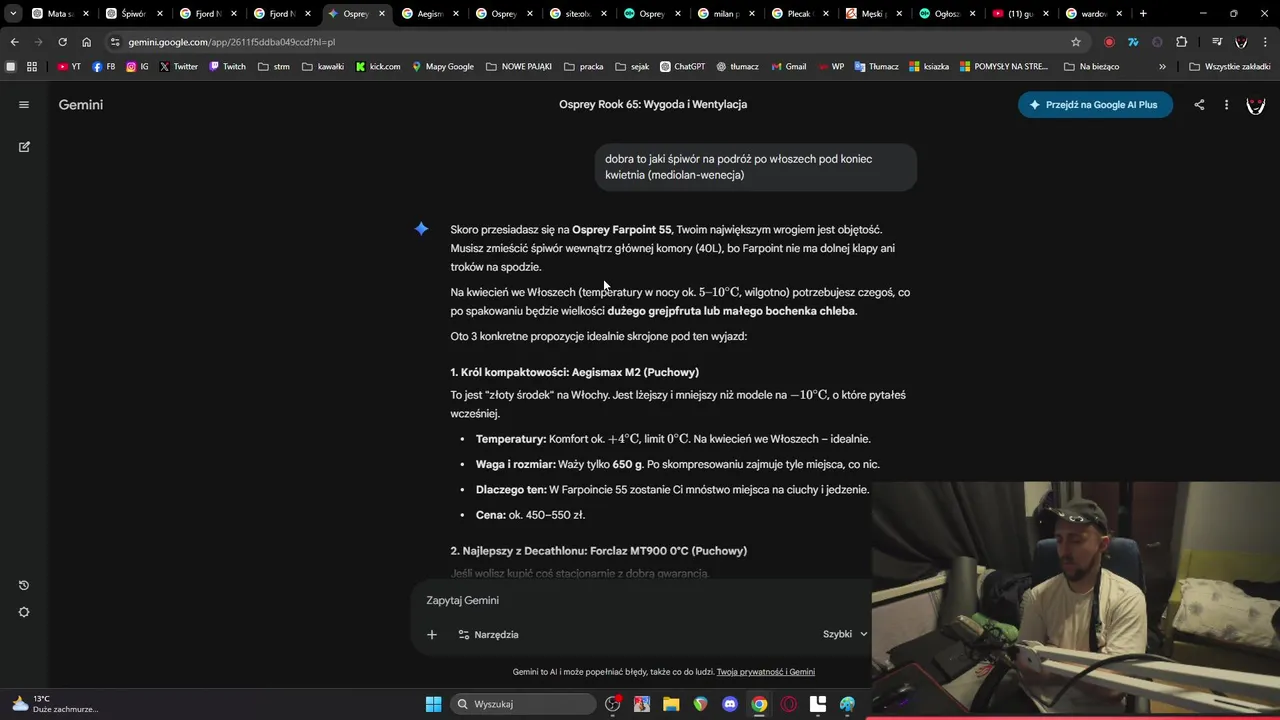Click the Chrome home button
Viewport: 1280px width, 720px height.
(86, 42)
